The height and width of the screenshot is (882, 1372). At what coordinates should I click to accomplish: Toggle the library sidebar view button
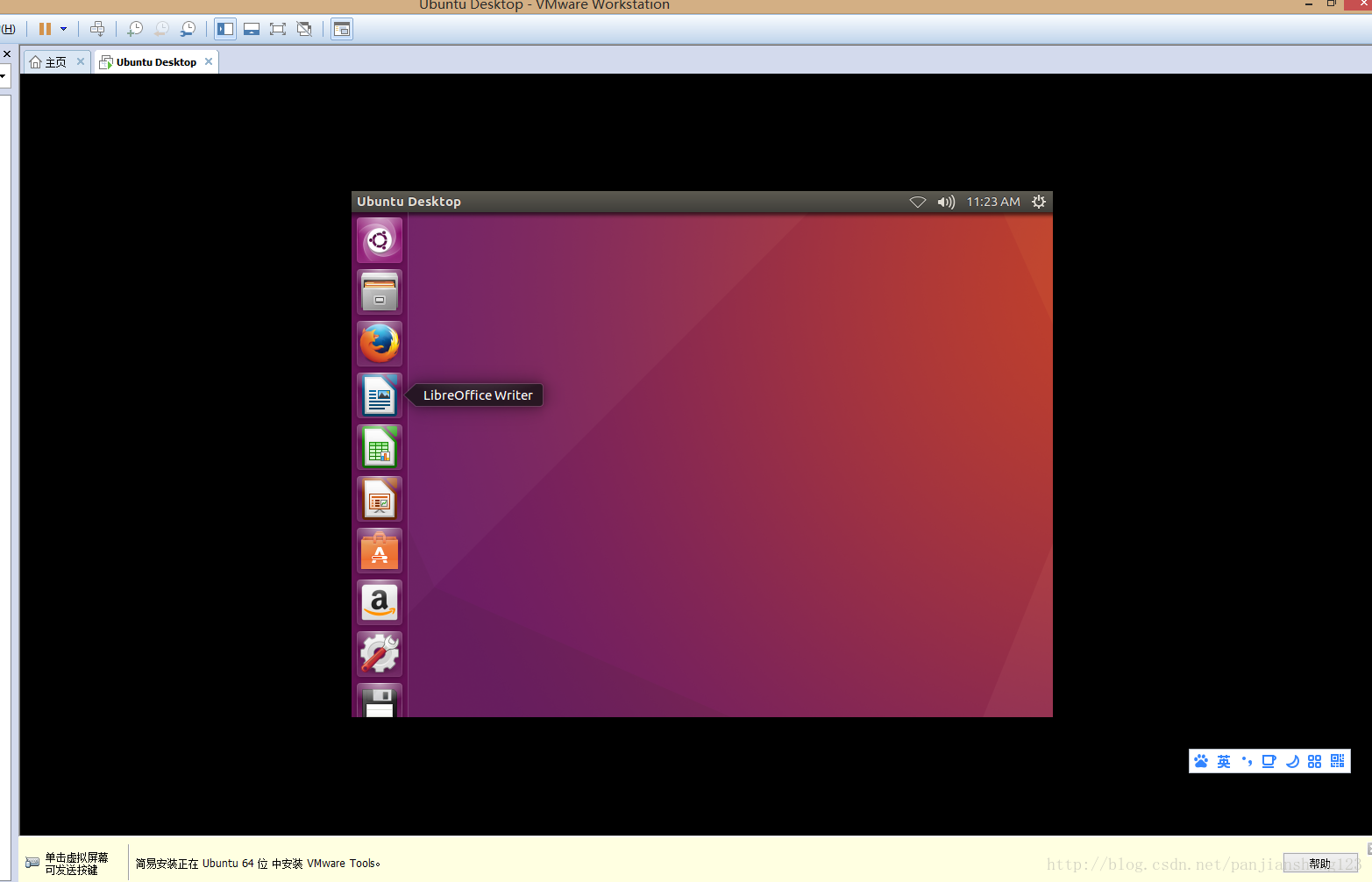(x=225, y=29)
